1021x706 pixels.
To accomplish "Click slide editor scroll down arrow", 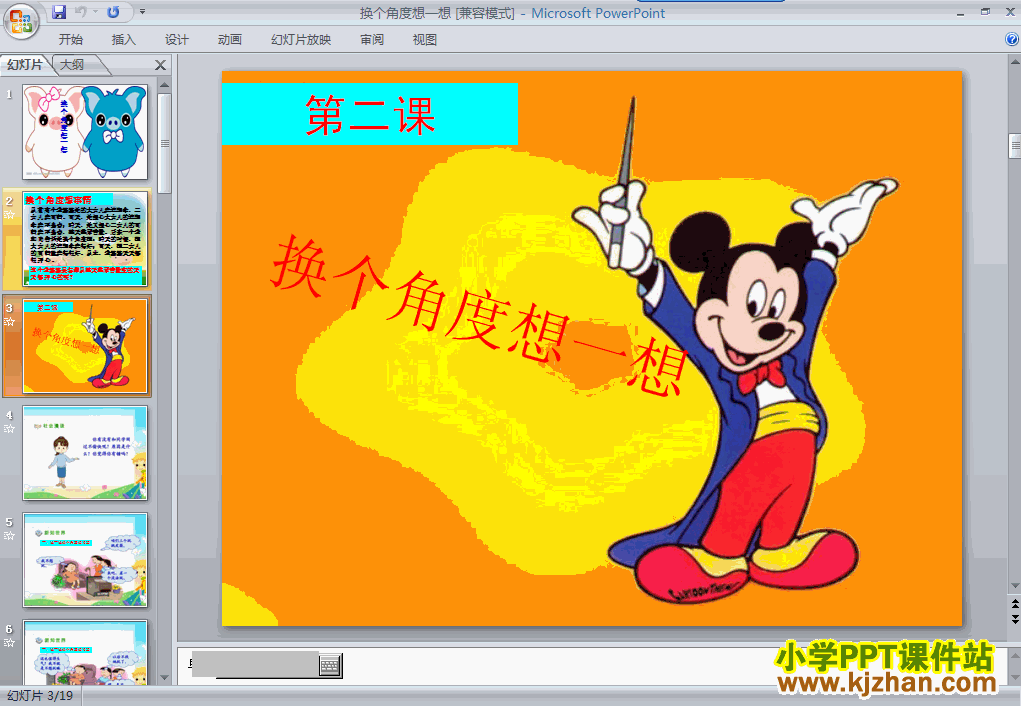I will click(x=1014, y=586).
